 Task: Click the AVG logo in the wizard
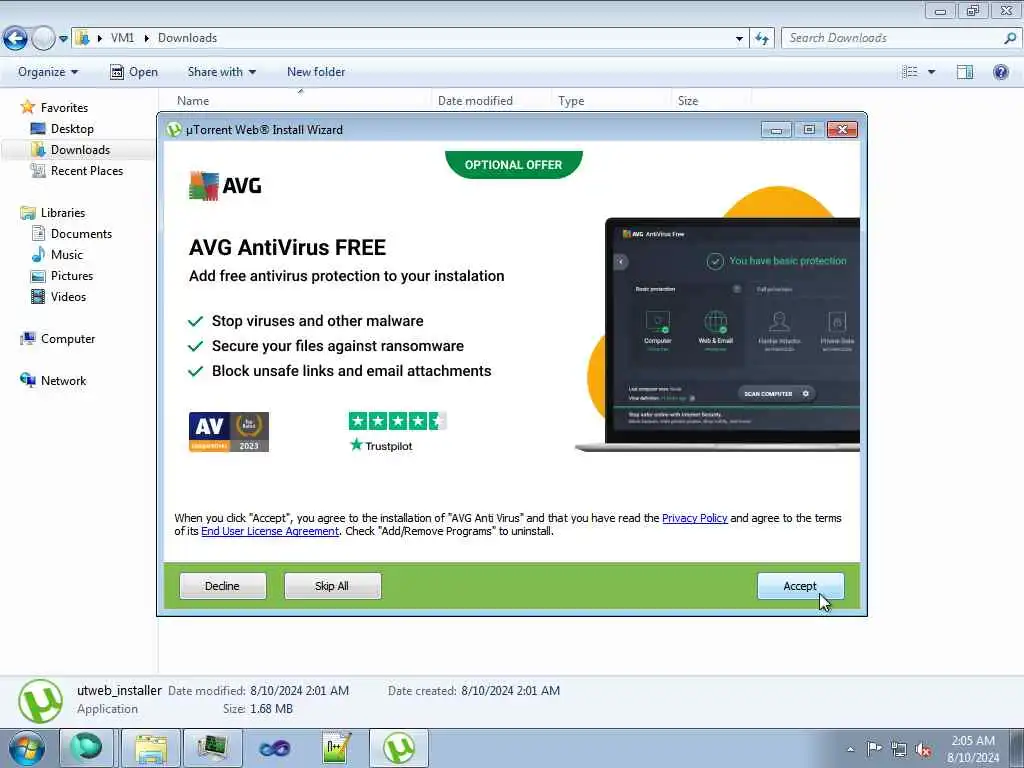pos(225,185)
